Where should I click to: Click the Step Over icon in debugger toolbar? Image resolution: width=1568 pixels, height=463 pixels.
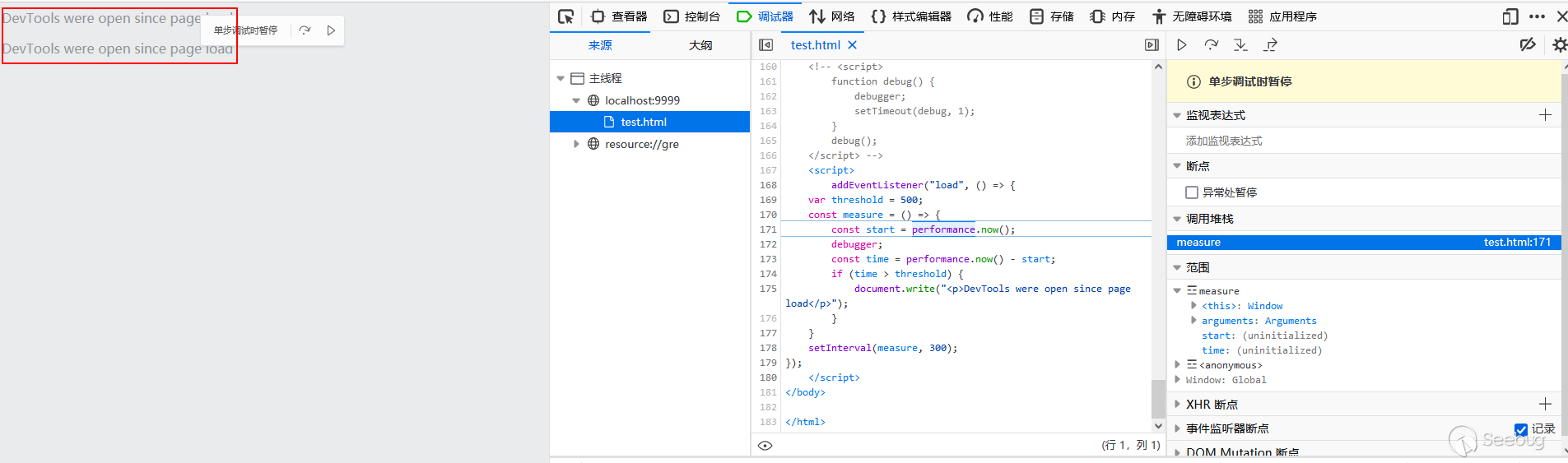click(1211, 45)
